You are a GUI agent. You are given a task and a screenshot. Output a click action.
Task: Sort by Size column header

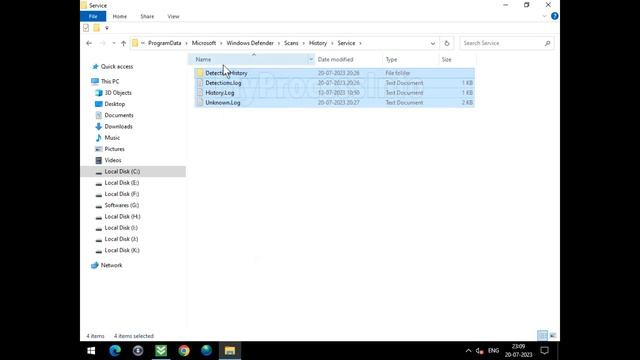tap(447, 60)
